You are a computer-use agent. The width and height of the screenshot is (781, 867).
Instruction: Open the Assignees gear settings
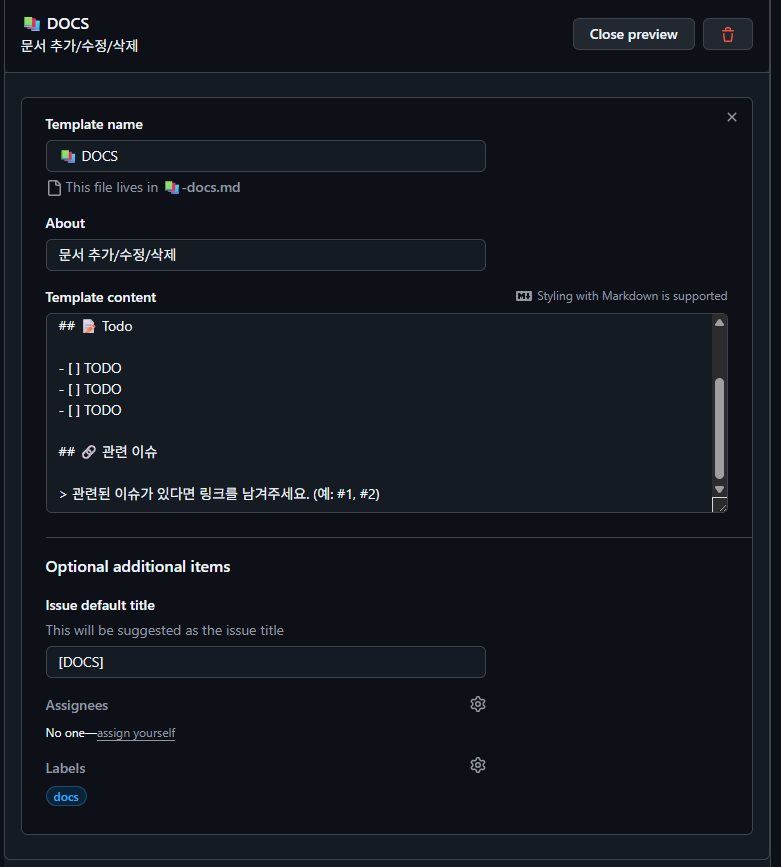478,704
